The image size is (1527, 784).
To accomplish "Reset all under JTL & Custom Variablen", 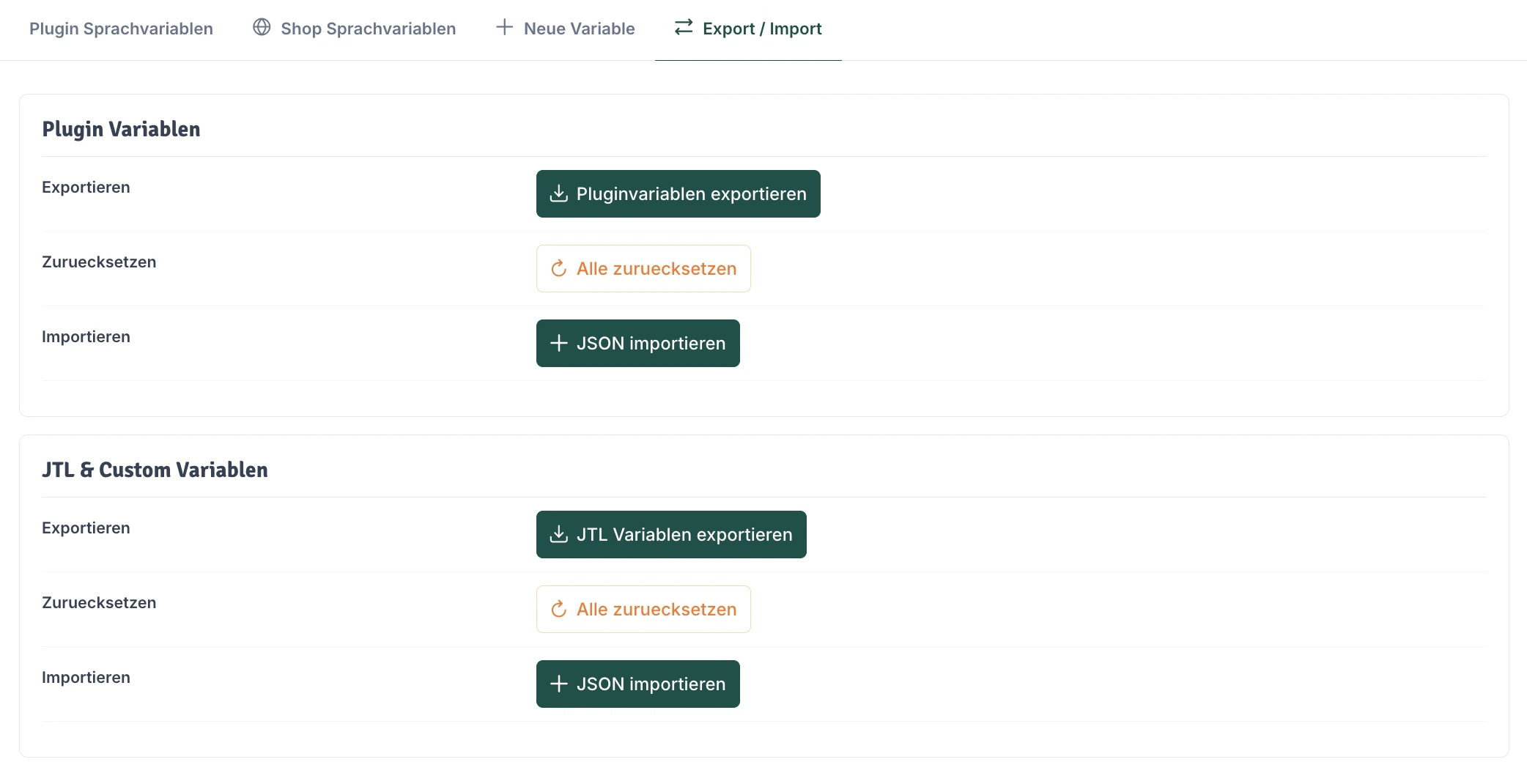I will click(x=643, y=609).
